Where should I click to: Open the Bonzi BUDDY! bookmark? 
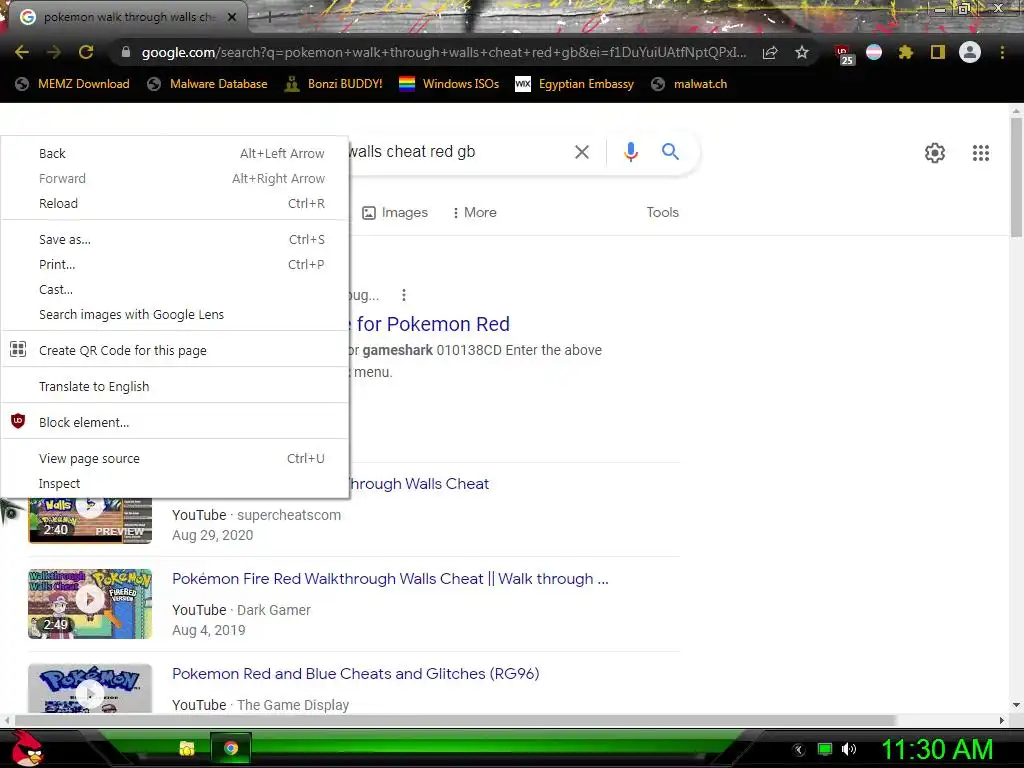334,84
